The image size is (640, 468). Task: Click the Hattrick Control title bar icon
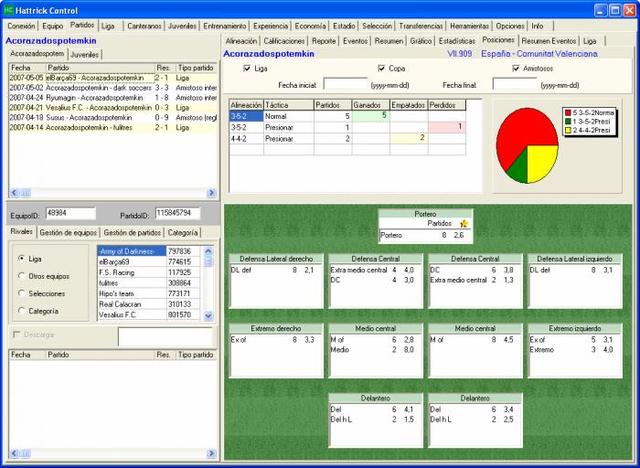[9, 8]
